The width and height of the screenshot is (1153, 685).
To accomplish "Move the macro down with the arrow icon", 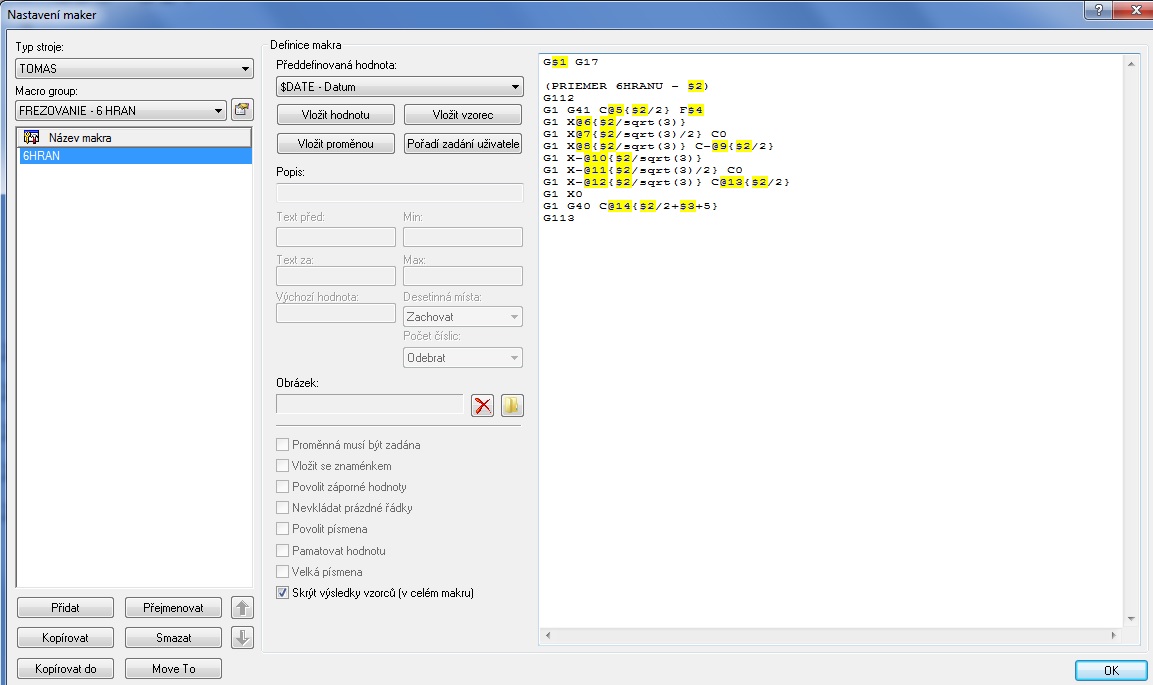I will [x=243, y=637].
